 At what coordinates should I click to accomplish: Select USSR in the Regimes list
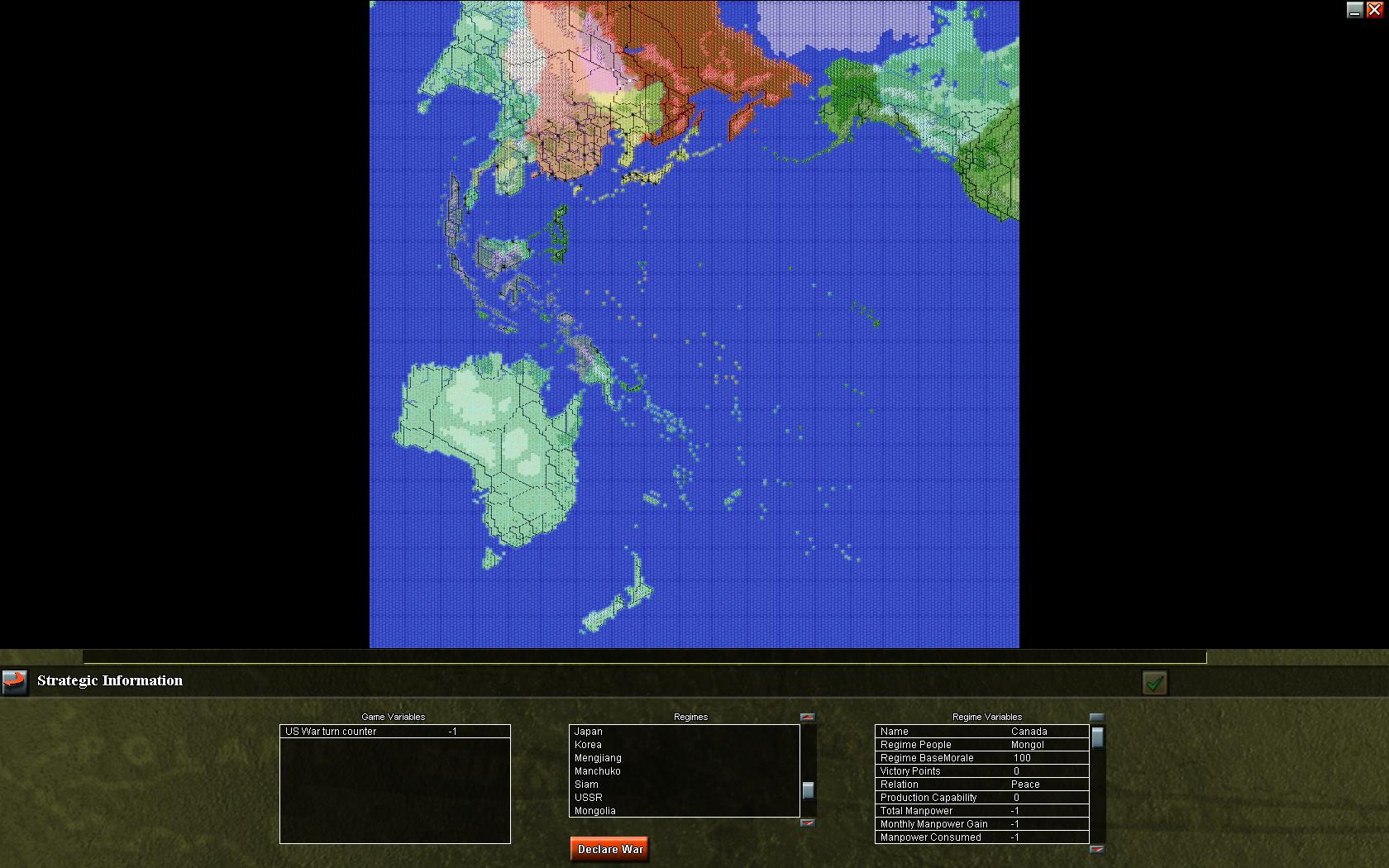pos(685,798)
